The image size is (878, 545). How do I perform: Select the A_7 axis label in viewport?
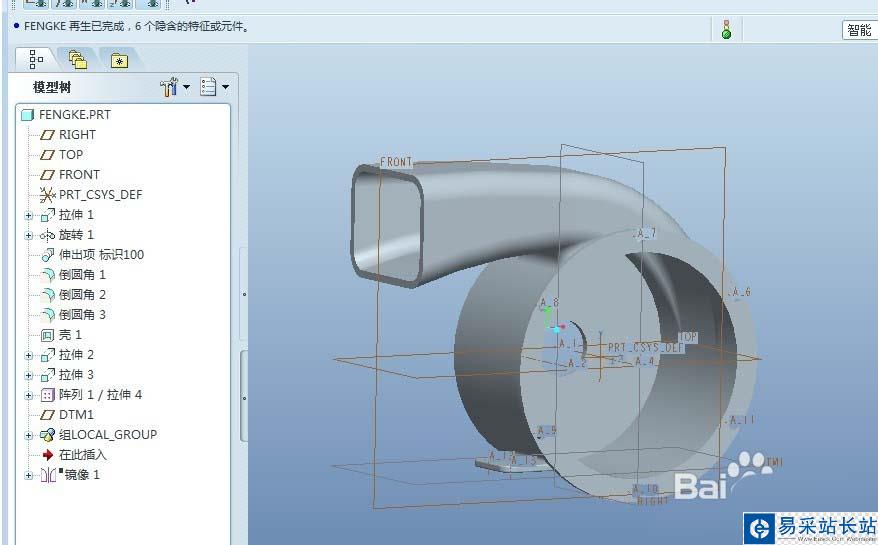click(646, 233)
